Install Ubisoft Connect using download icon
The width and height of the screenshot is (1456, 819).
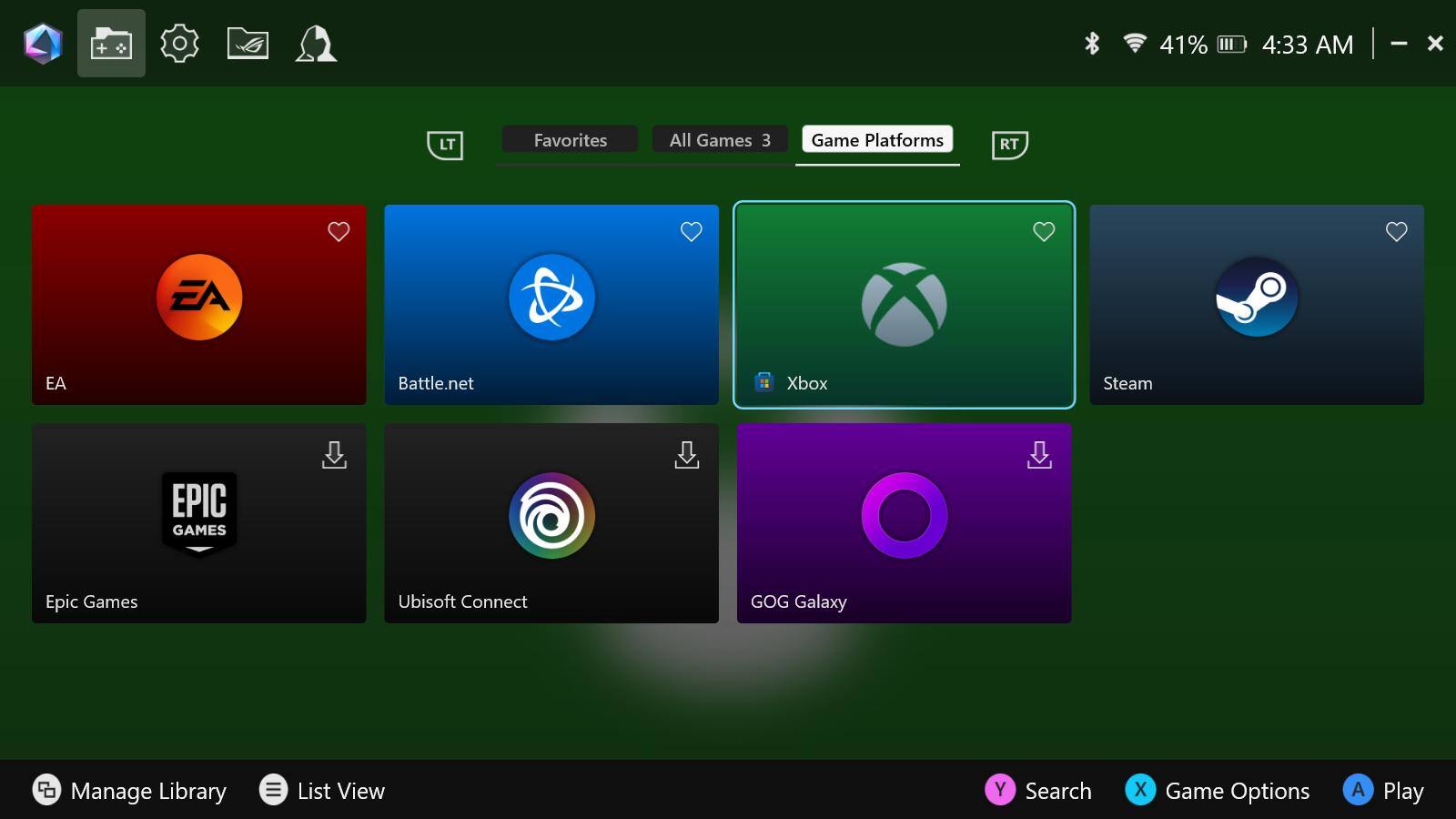[x=687, y=455]
